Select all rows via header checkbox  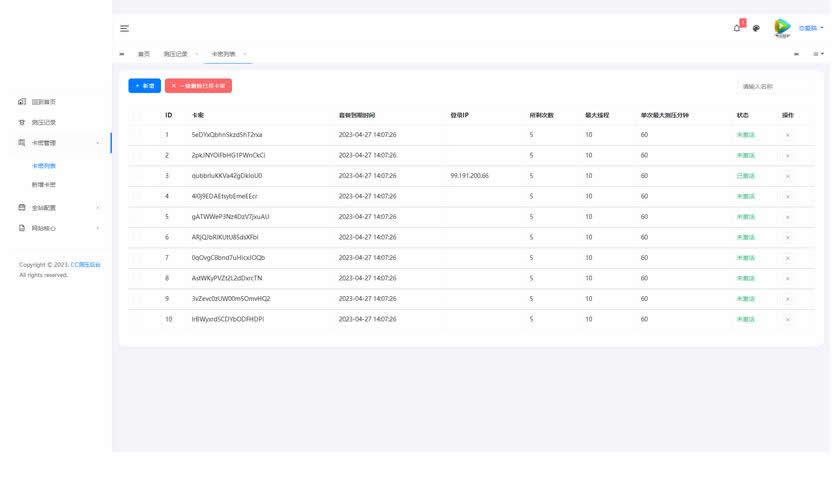pos(137,115)
